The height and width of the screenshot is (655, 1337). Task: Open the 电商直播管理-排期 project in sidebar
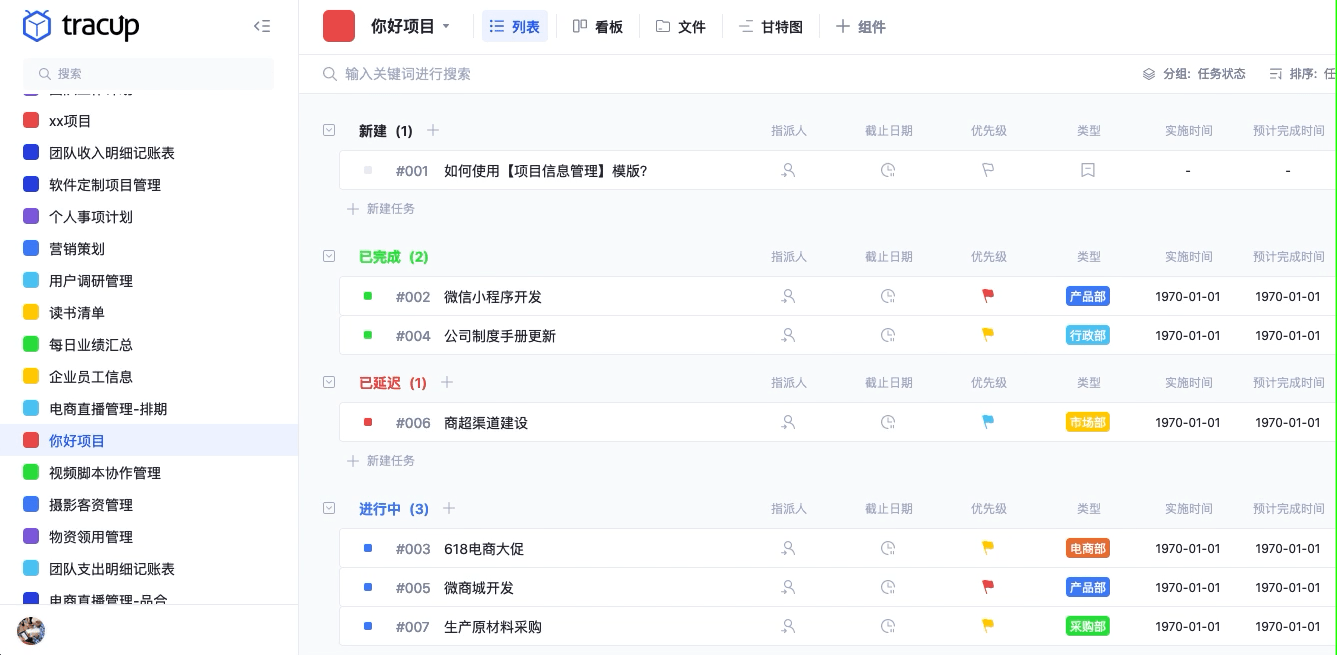(x=107, y=408)
